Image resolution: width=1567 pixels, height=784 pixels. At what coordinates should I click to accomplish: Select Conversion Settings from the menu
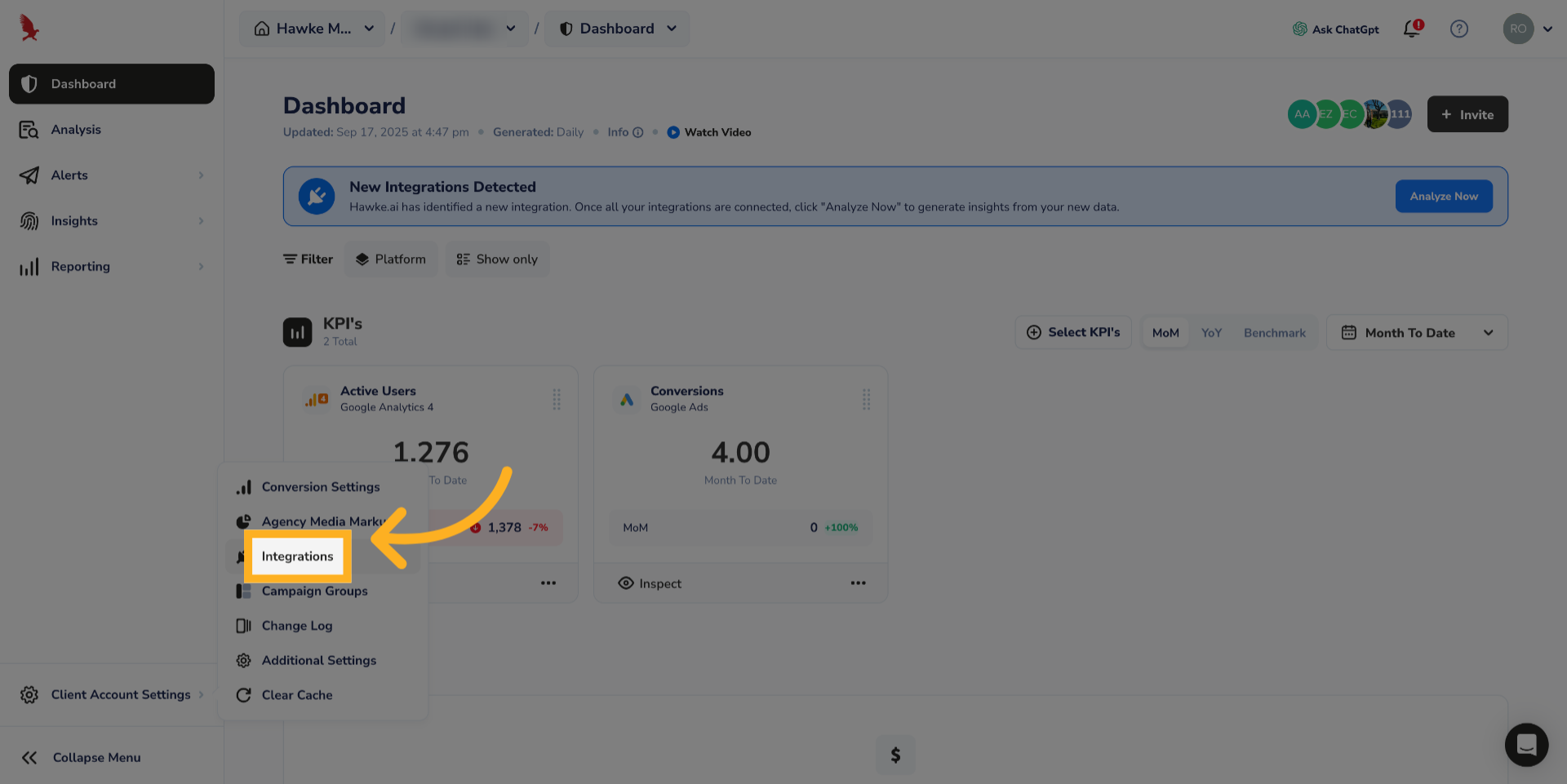[x=323, y=487]
